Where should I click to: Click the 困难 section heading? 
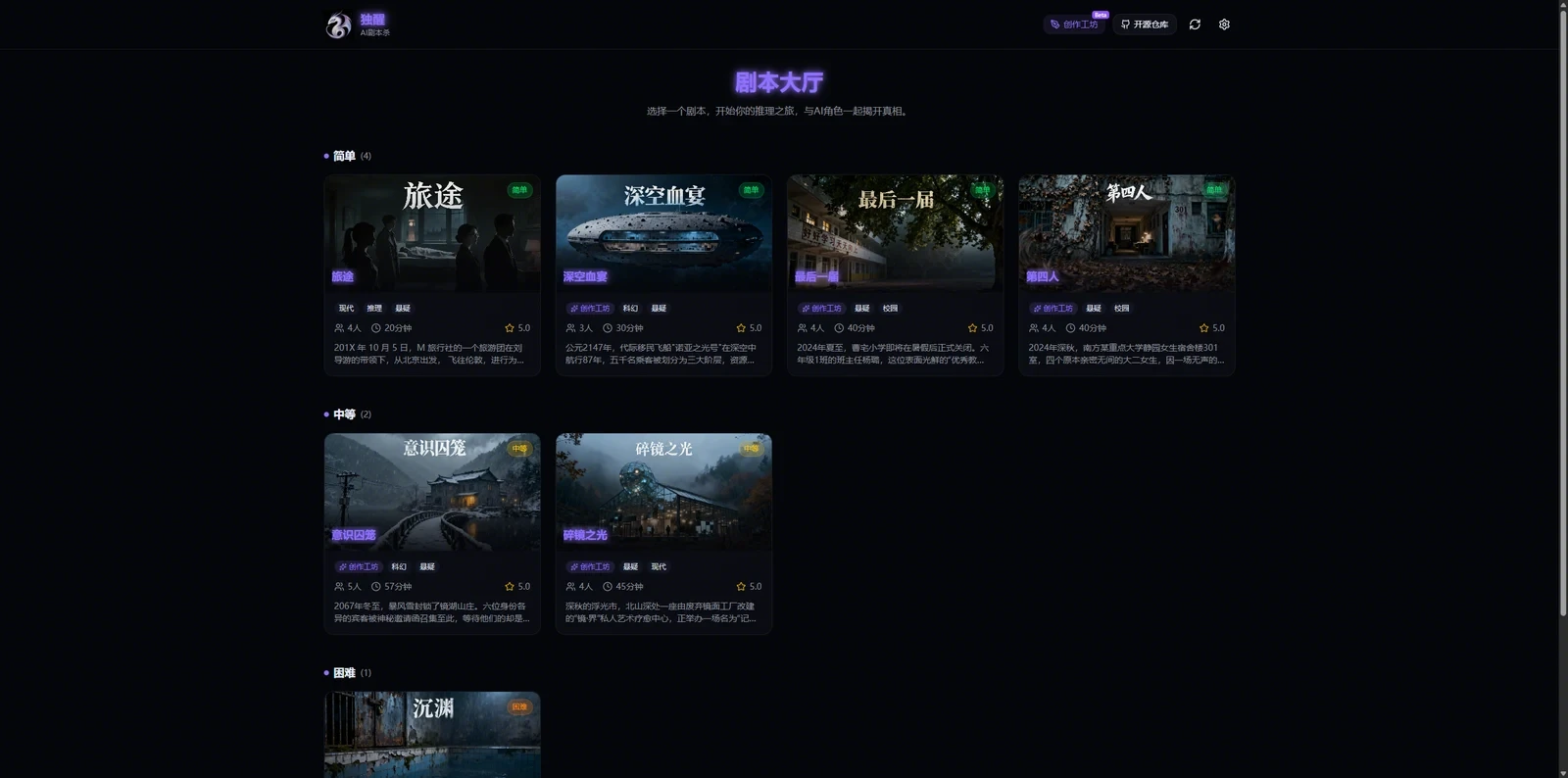(344, 673)
